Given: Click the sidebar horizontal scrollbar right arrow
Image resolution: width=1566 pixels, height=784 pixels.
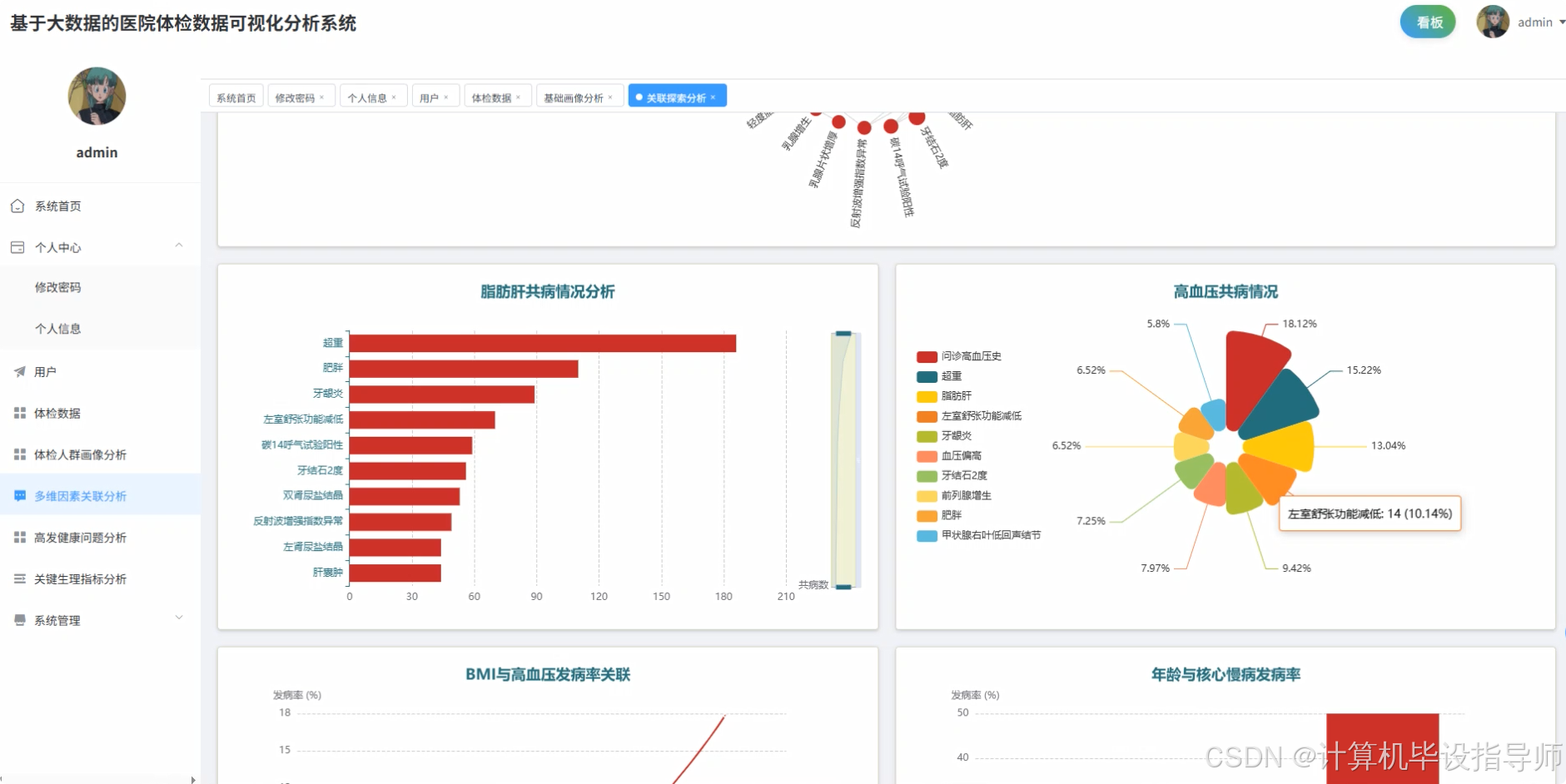Looking at the screenshot, I should coord(193,780).
